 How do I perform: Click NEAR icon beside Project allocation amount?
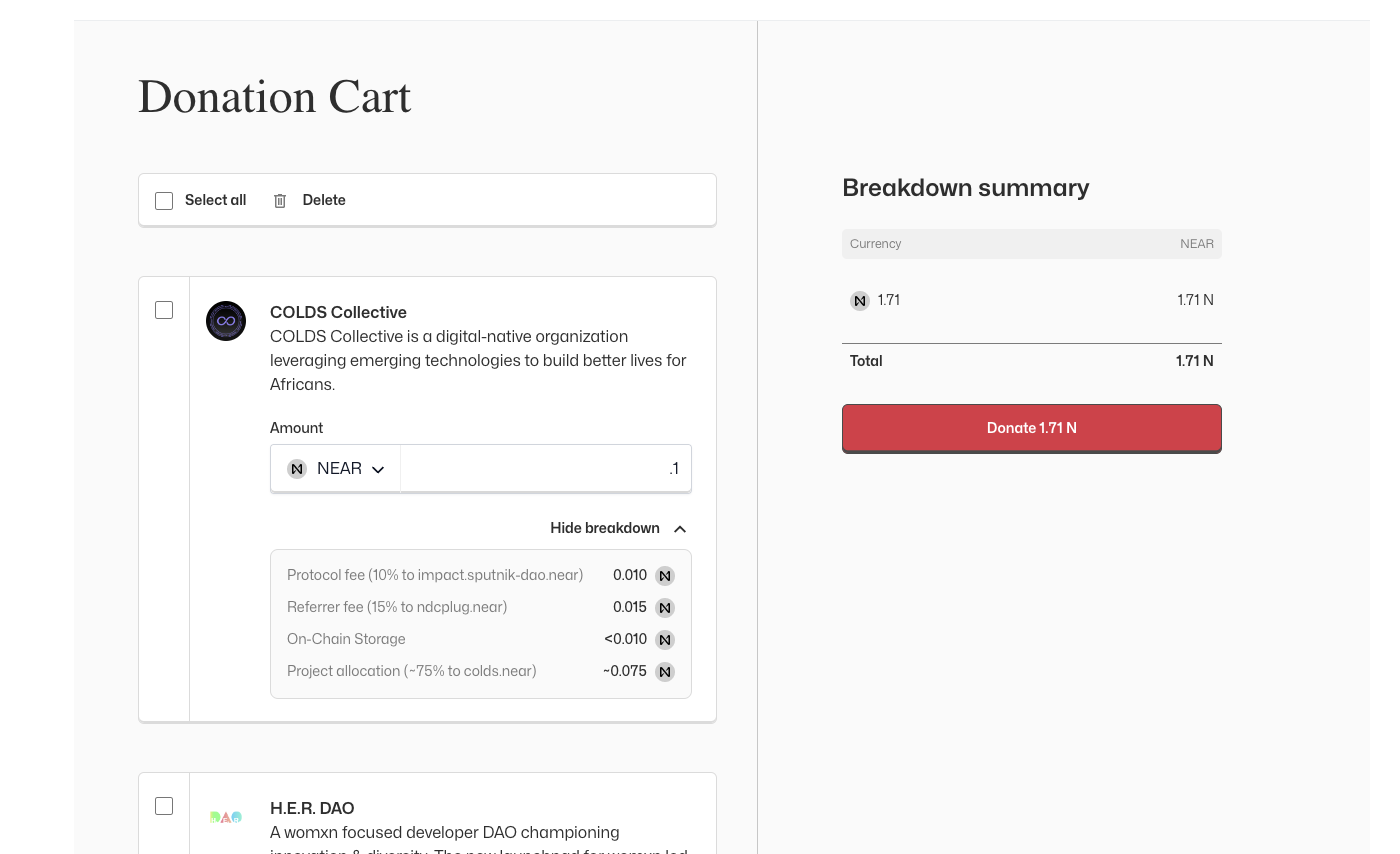[x=665, y=672]
